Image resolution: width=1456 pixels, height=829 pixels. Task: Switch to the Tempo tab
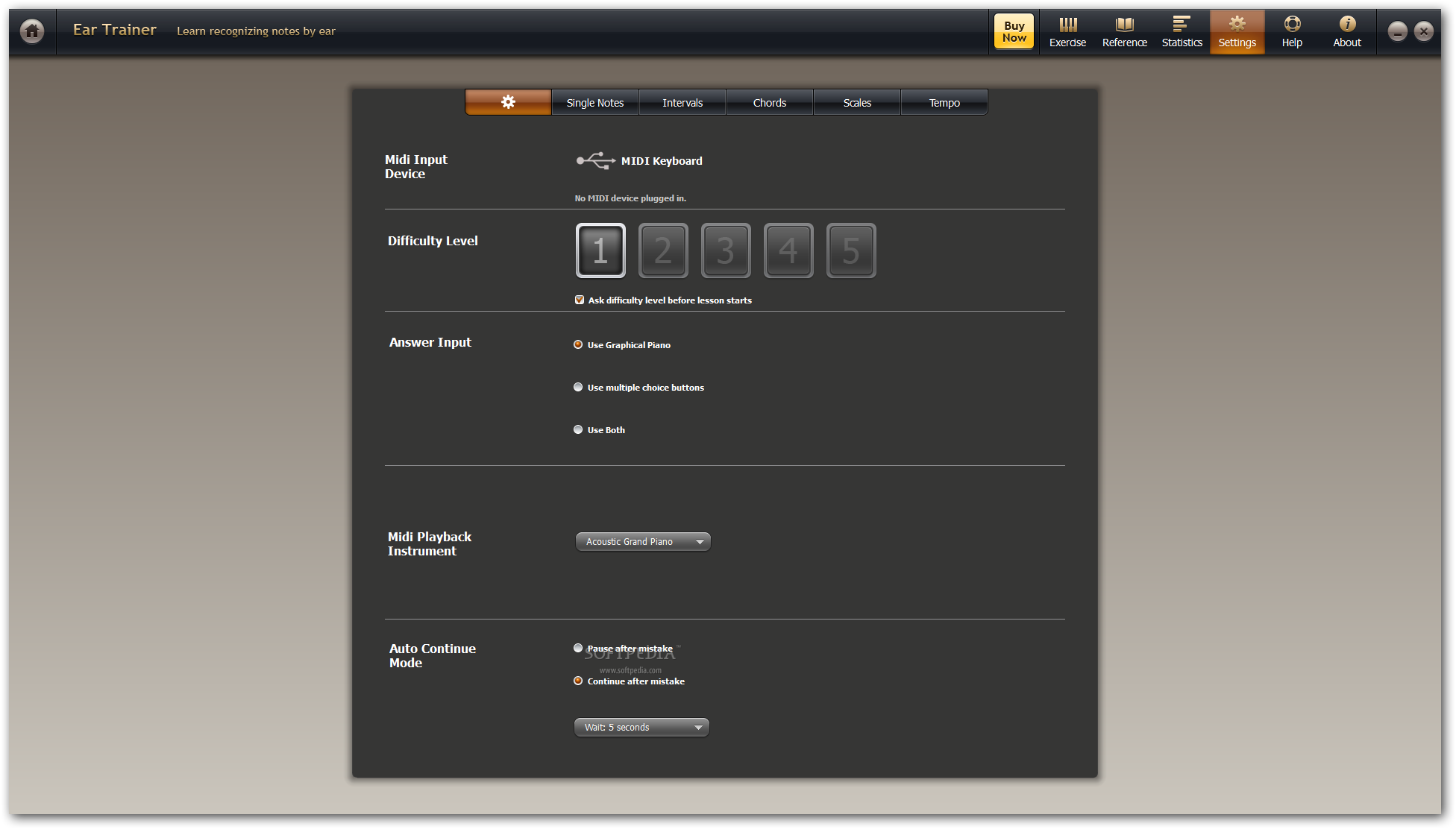point(944,103)
